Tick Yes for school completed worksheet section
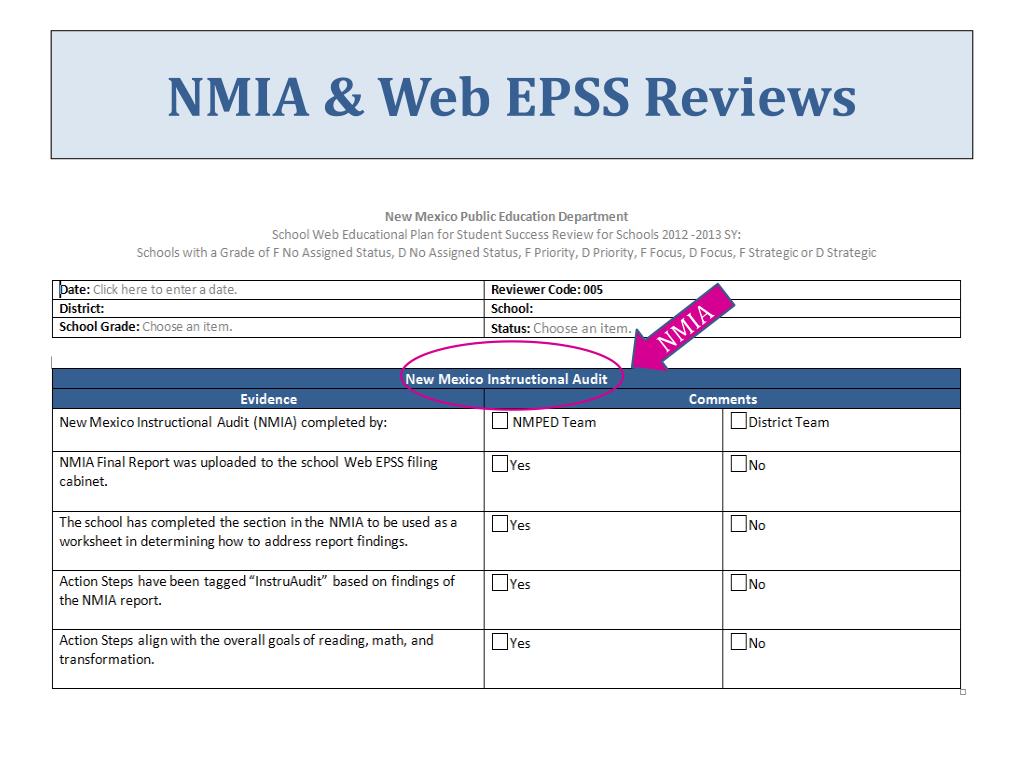Viewport: 1024px width, 768px height. point(500,524)
